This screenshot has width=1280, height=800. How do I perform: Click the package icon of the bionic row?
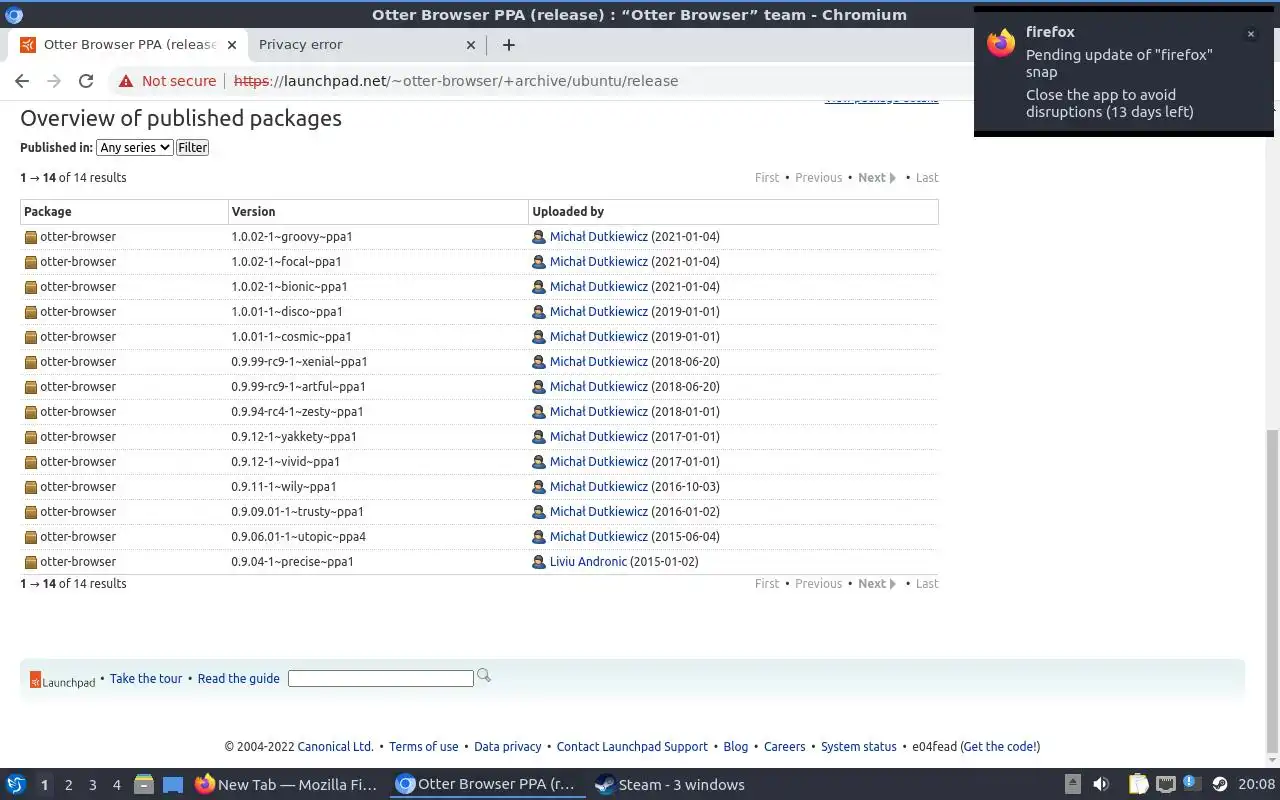point(31,287)
